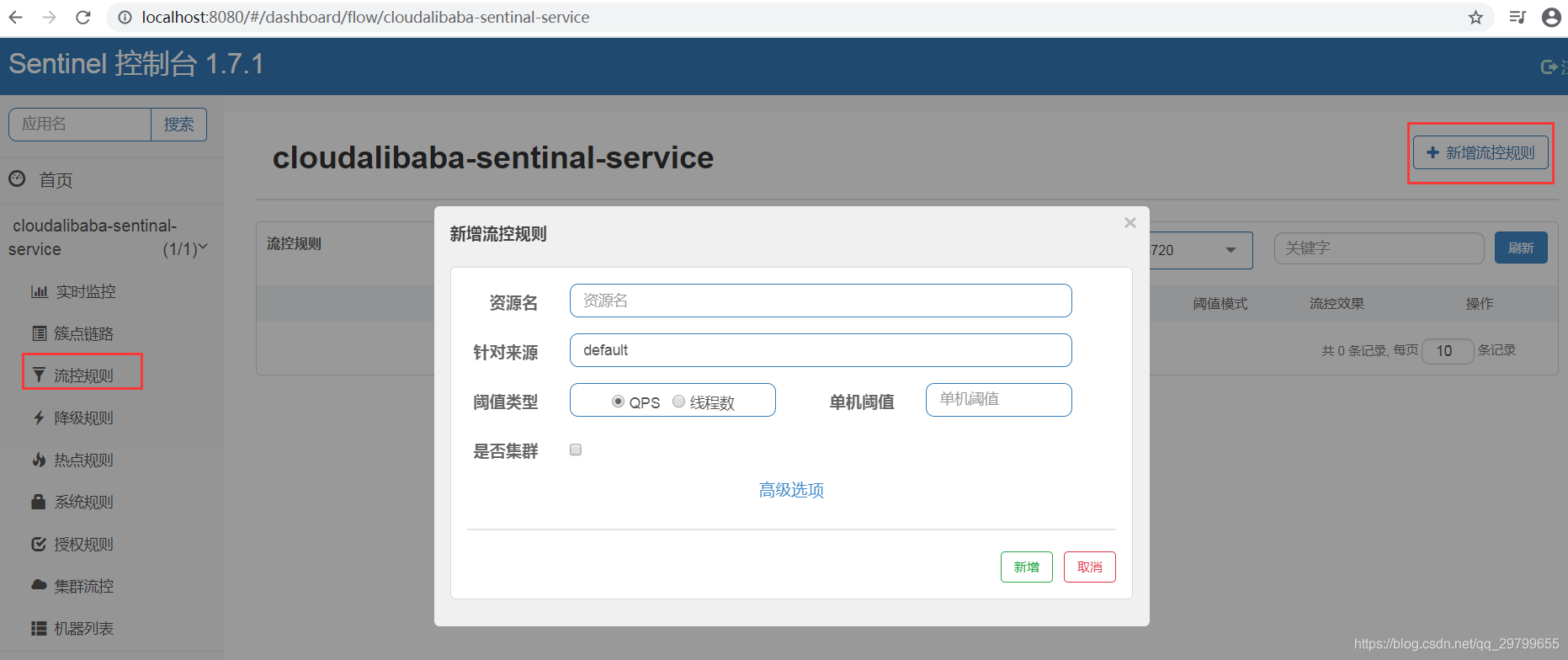Enable the 是否集群 checkbox
1568x660 pixels.
click(576, 450)
